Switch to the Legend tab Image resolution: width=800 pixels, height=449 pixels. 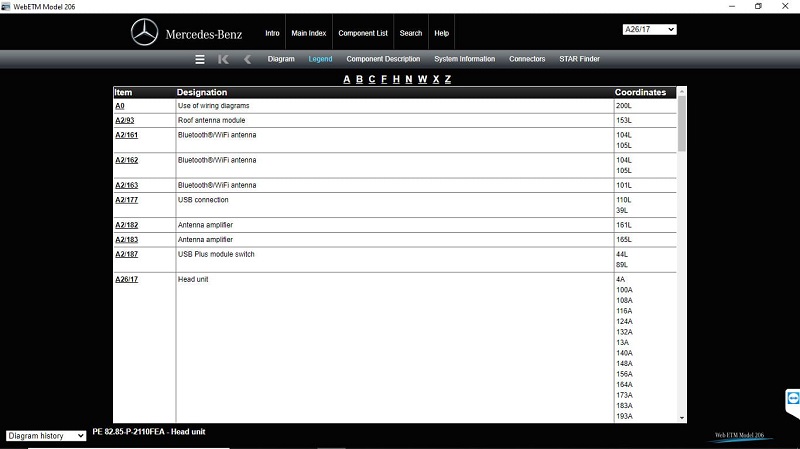click(320, 59)
